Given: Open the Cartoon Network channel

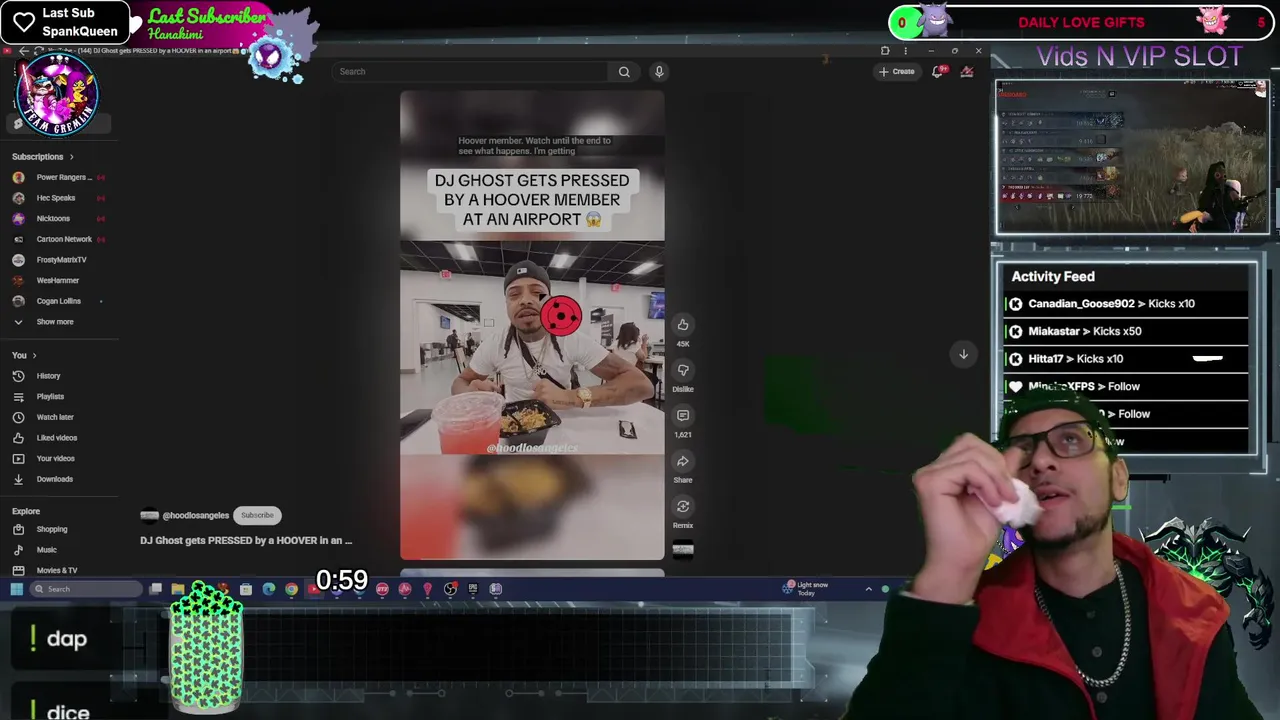Looking at the screenshot, I should (58, 239).
